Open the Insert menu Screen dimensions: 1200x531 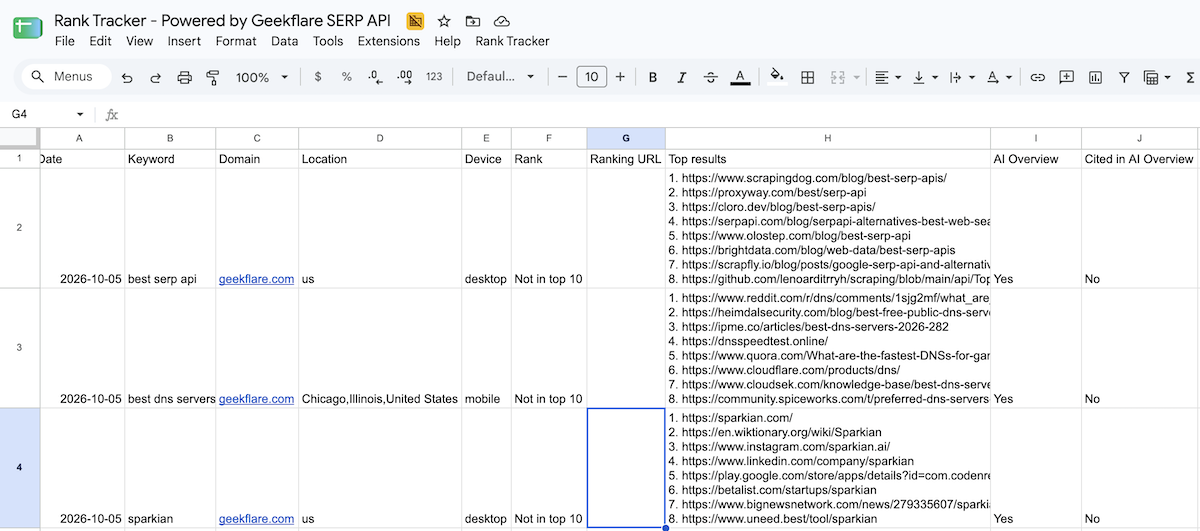[x=184, y=41]
